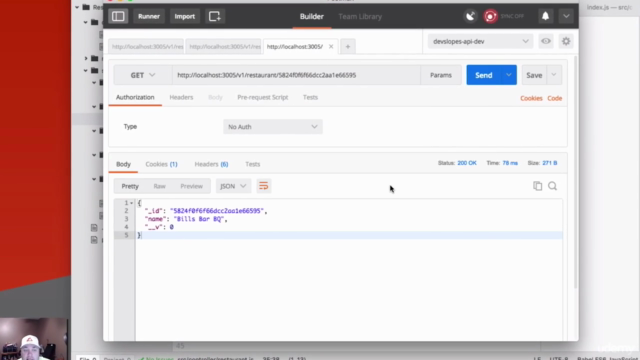Open the GET method dropdown
Image resolution: width=640 pixels, height=360 pixels.
(142, 75)
